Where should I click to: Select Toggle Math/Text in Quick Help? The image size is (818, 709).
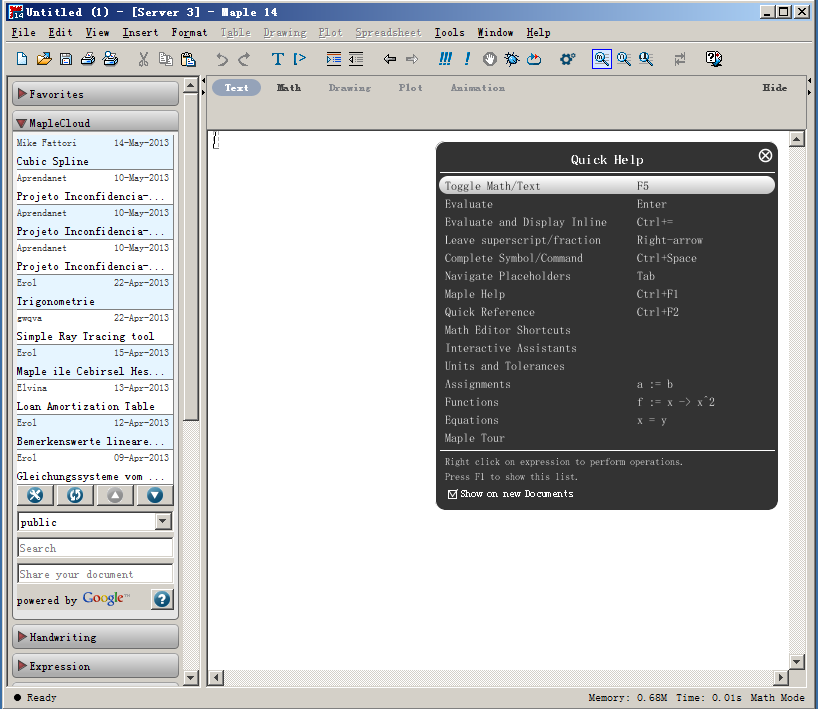pos(607,186)
